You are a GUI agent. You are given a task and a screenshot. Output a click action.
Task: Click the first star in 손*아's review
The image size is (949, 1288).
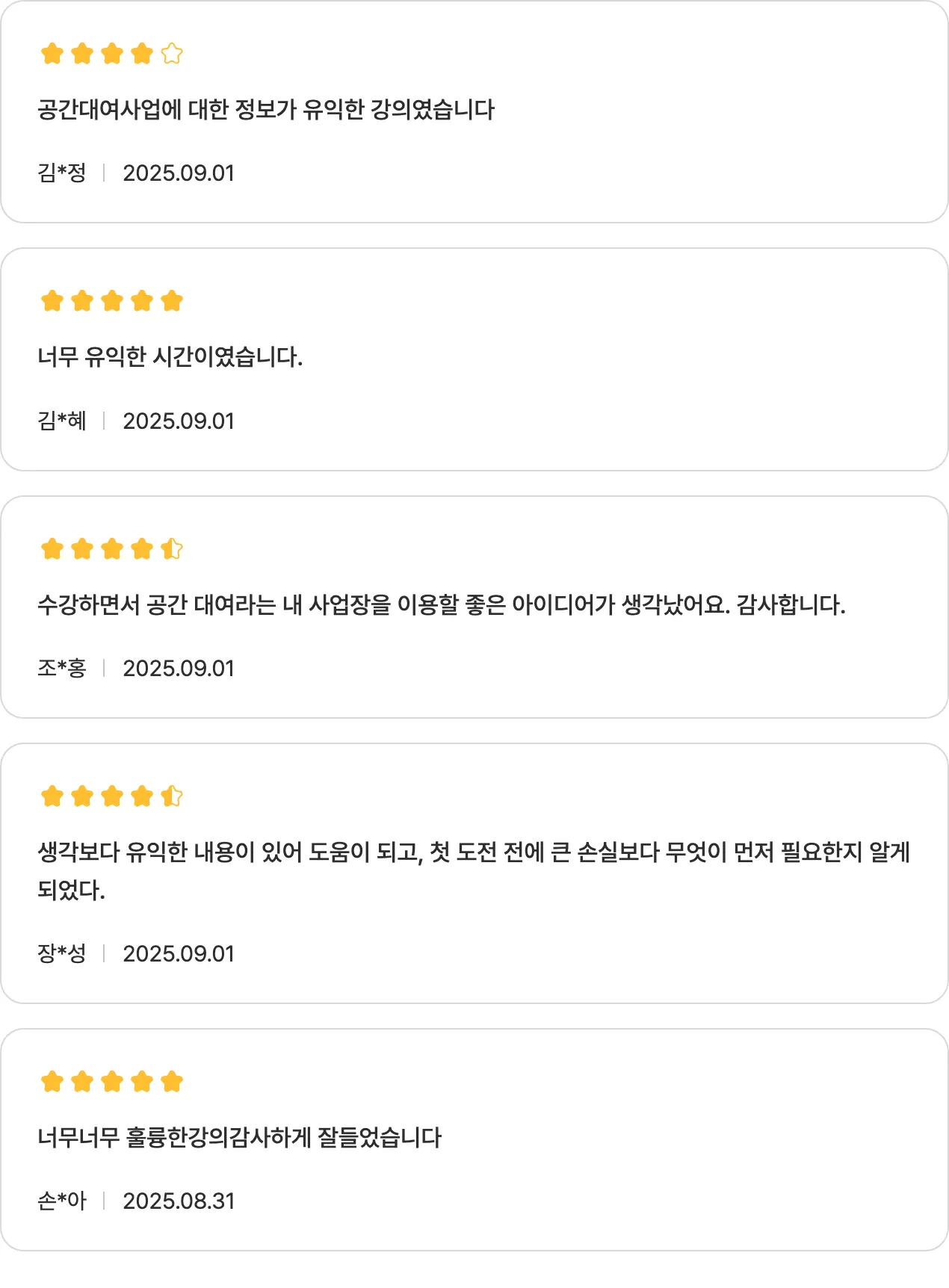(x=52, y=1082)
